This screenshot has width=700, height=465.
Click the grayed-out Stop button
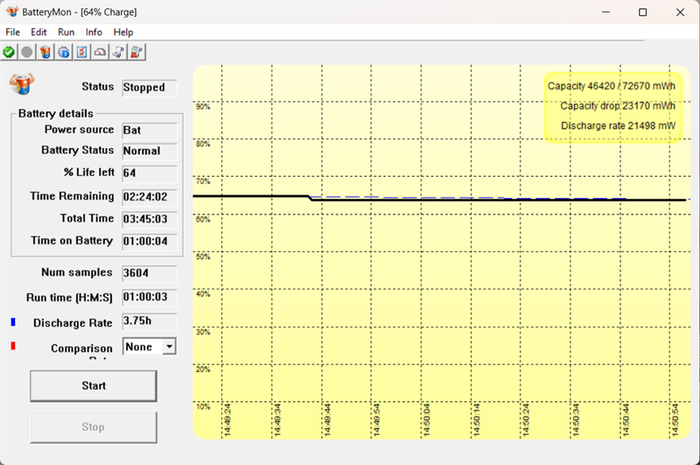pos(93,427)
